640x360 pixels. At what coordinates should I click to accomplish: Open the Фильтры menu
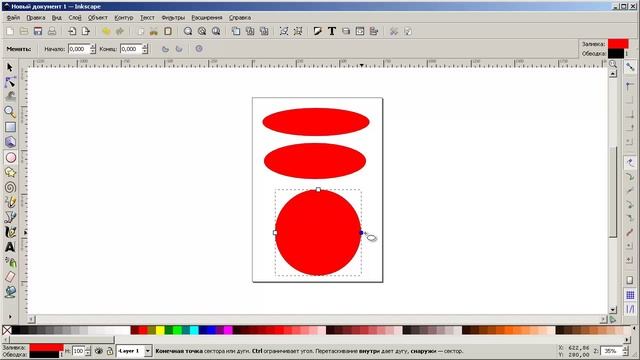(173, 18)
